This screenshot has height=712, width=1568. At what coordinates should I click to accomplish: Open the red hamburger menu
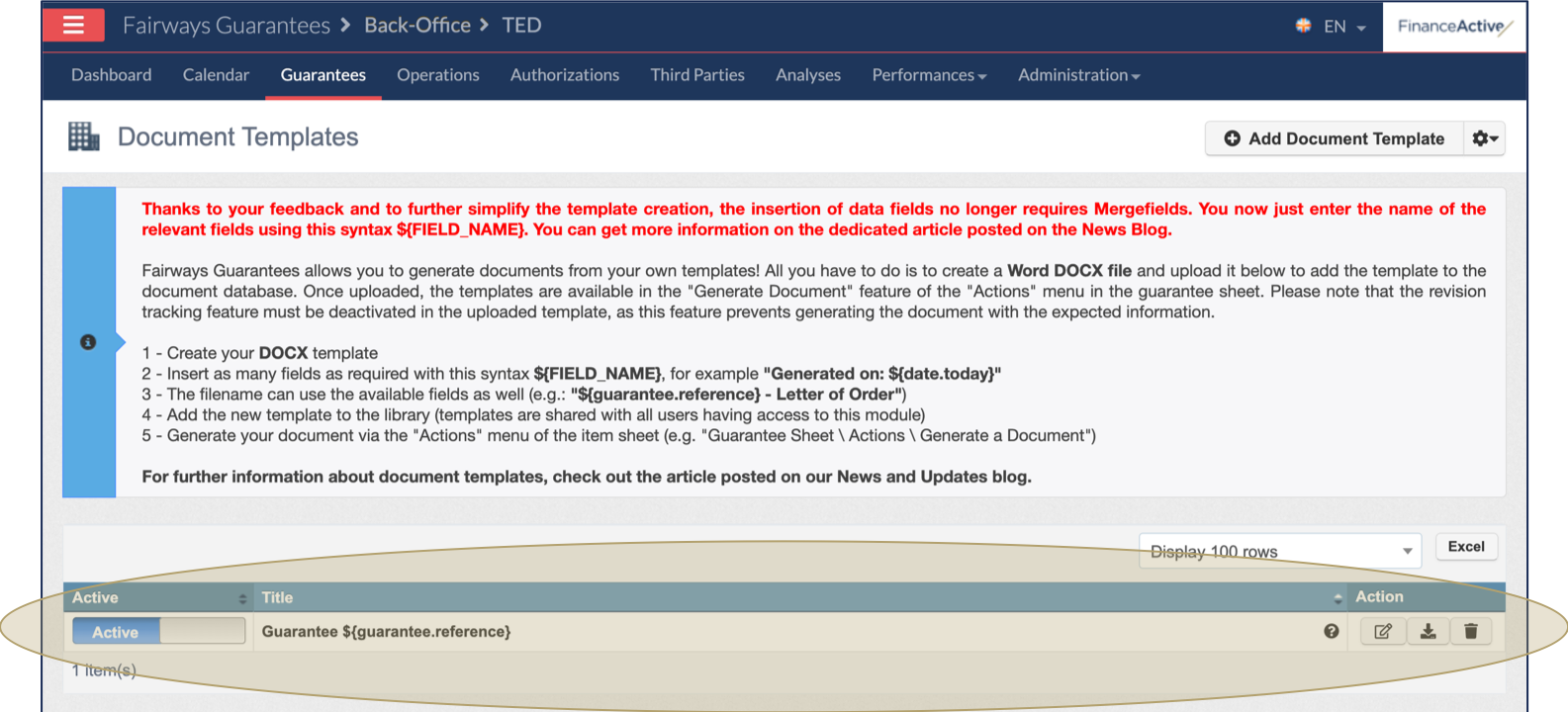tap(74, 26)
